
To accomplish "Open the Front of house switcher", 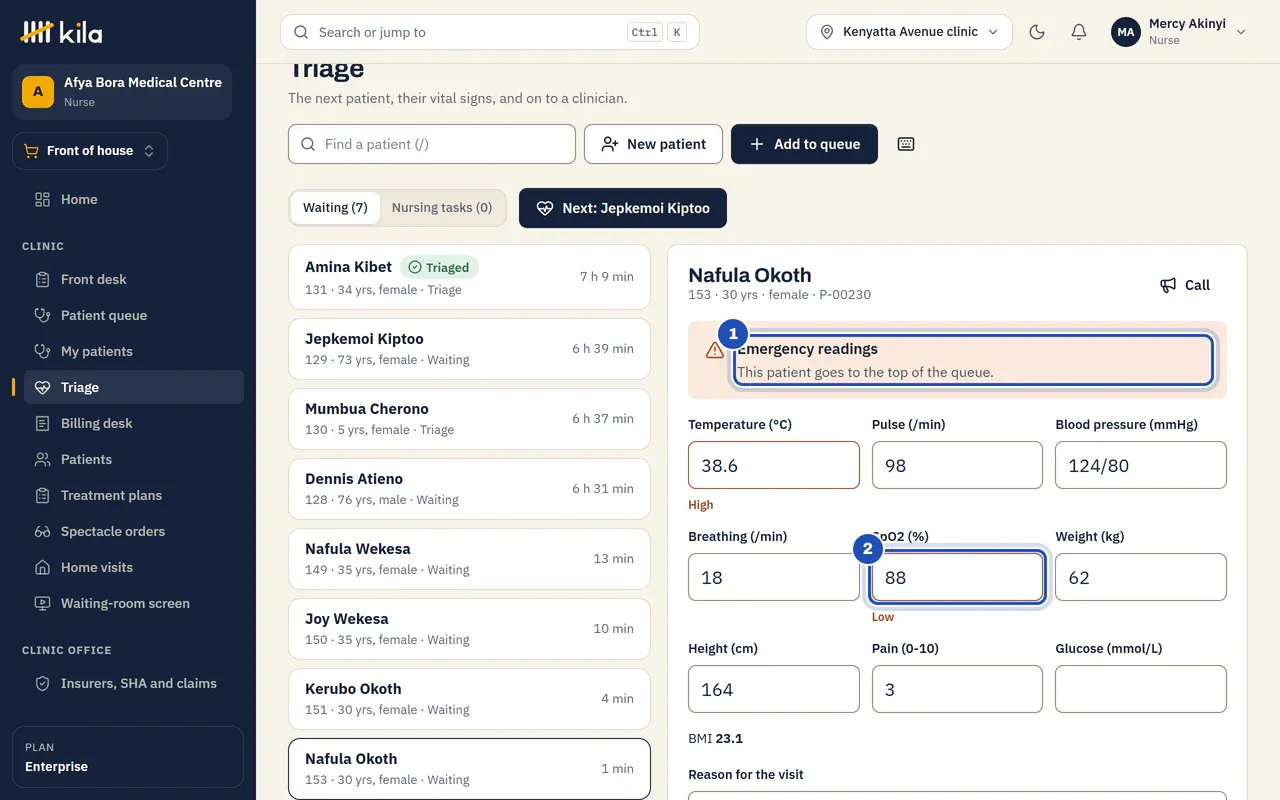I will point(90,151).
